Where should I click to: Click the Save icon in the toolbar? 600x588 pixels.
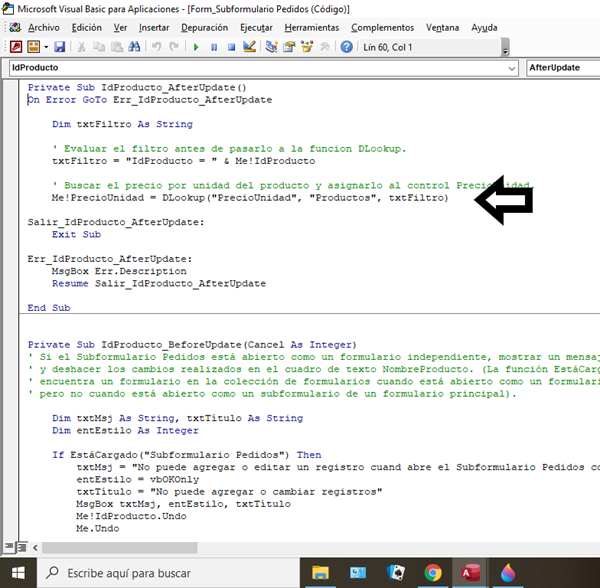[x=60, y=47]
